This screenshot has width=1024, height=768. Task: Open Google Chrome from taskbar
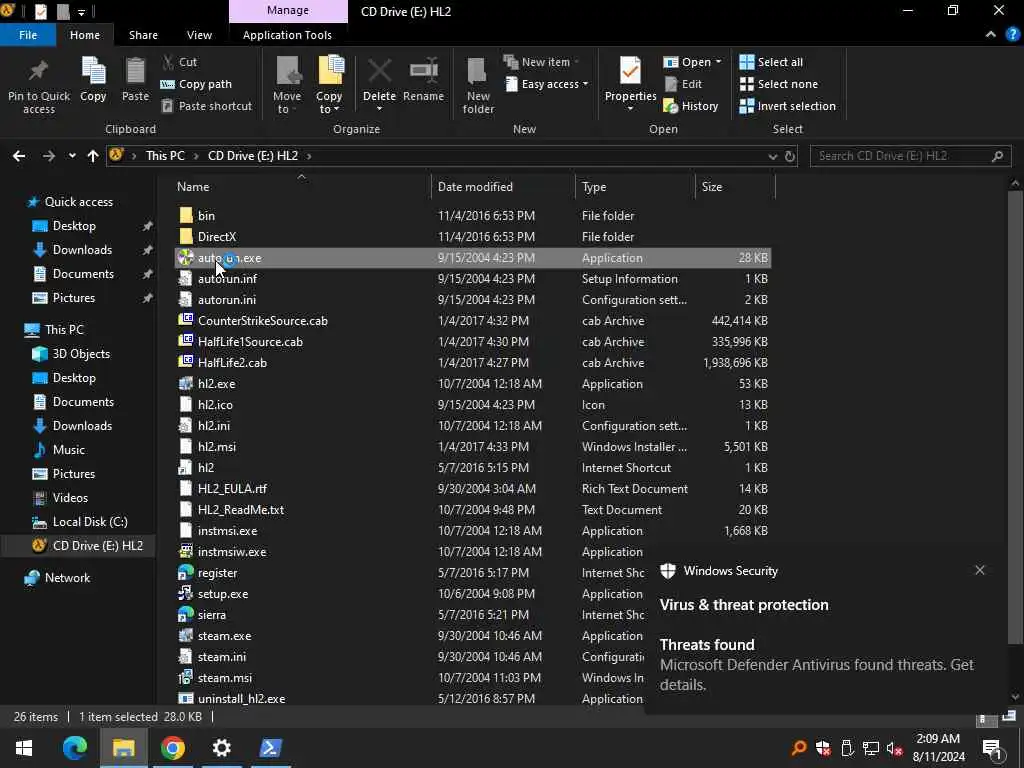(172, 748)
